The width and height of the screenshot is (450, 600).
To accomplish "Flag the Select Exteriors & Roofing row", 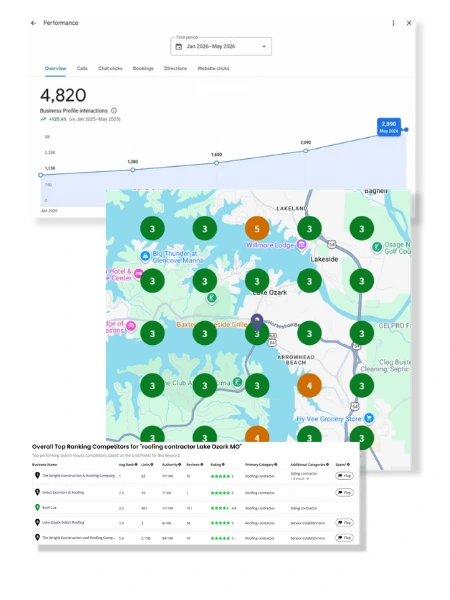I will tap(344, 492).
